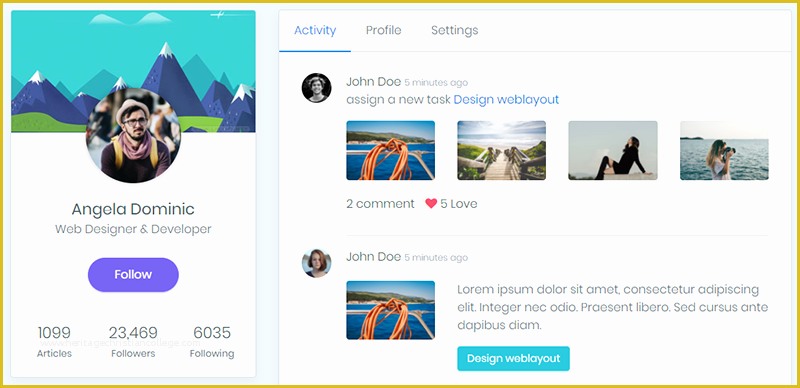Click the 6035 Following count
This screenshot has width=800, height=388.
(212, 342)
